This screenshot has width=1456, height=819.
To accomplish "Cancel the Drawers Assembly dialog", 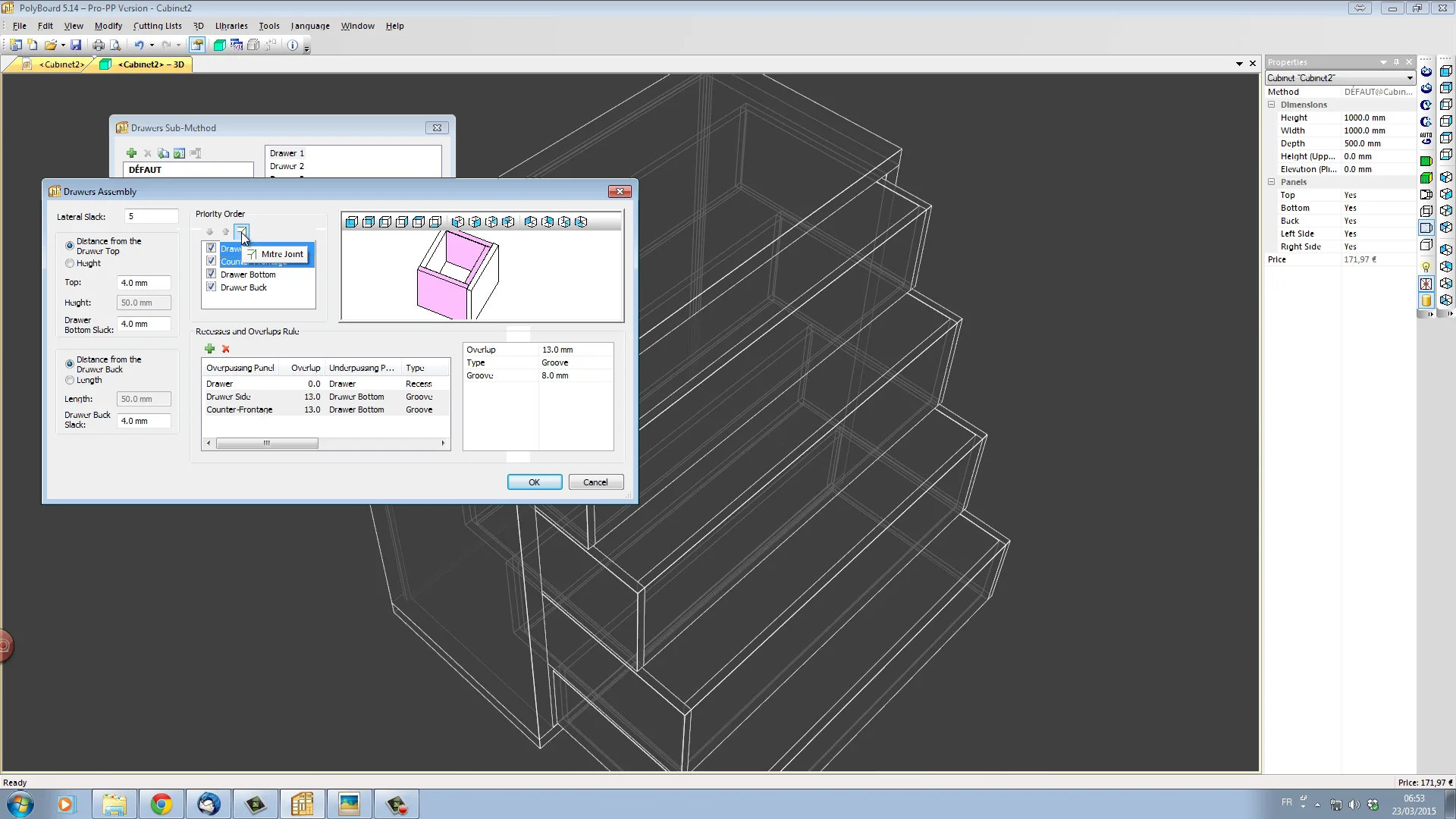I will 596,482.
